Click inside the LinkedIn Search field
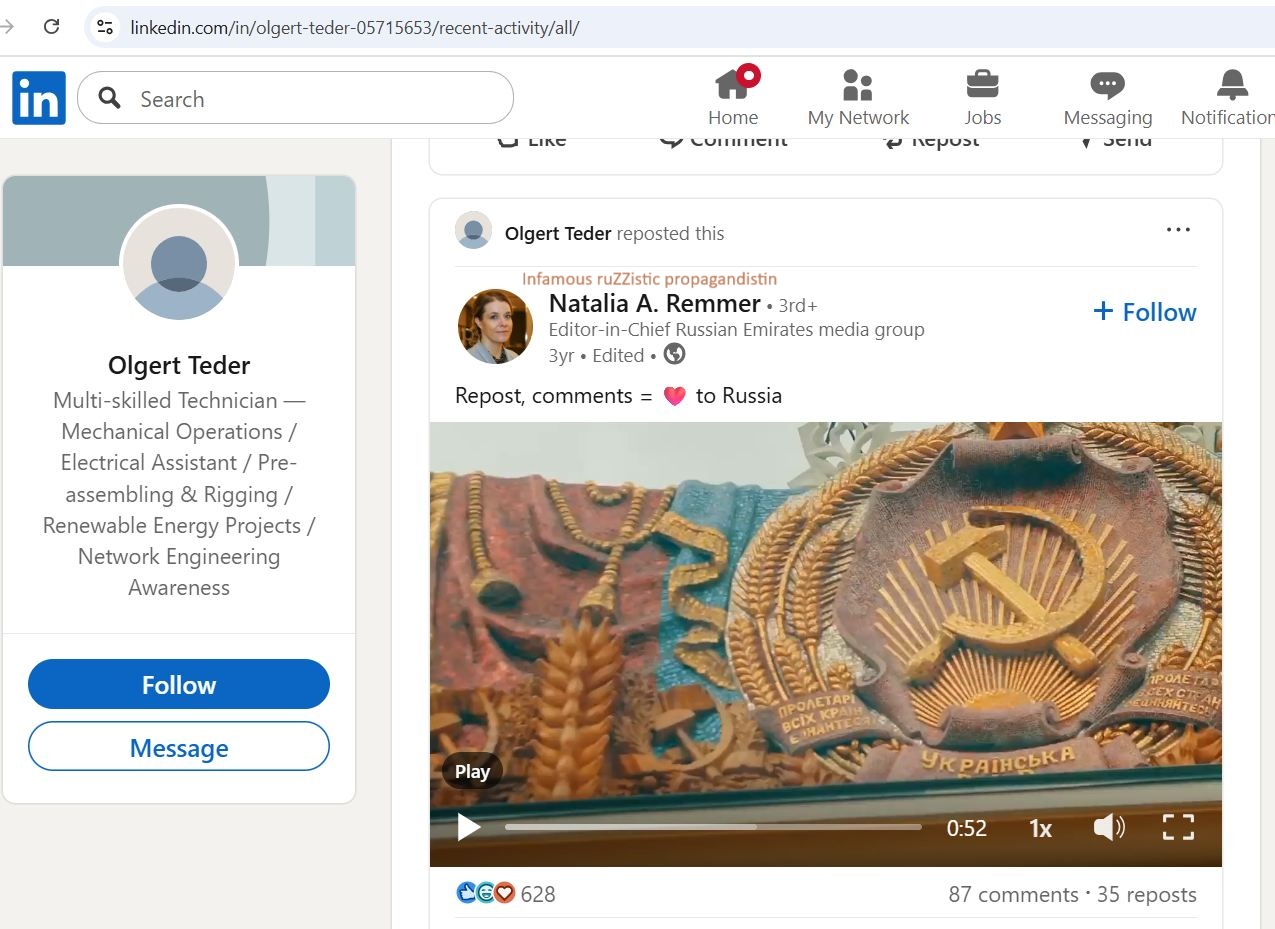Viewport: 1275px width, 929px height. pyautogui.click(x=295, y=98)
